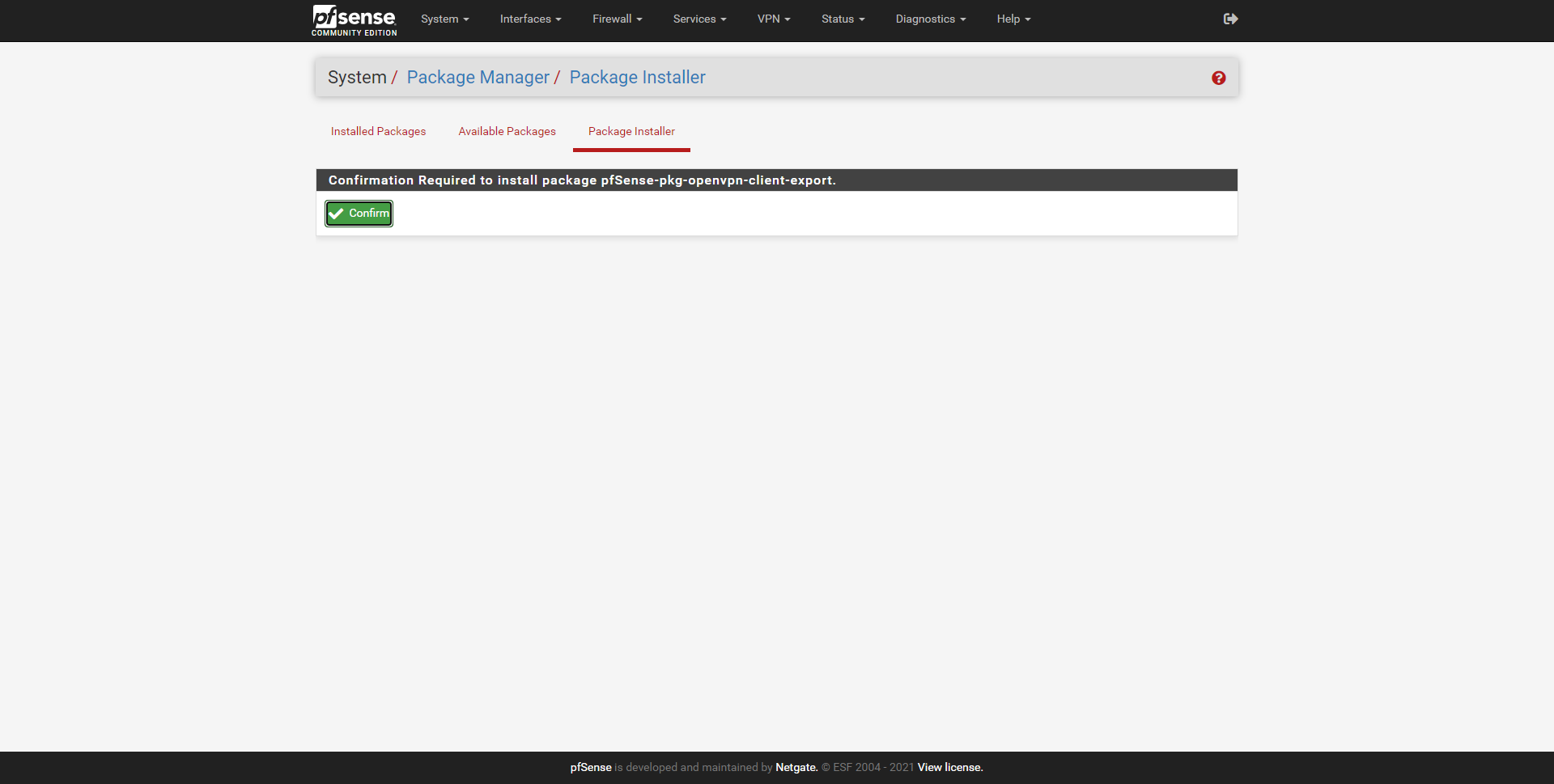Screen dimensions: 1554x784
Task: Open the System dropdown menu
Action: click(444, 19)
